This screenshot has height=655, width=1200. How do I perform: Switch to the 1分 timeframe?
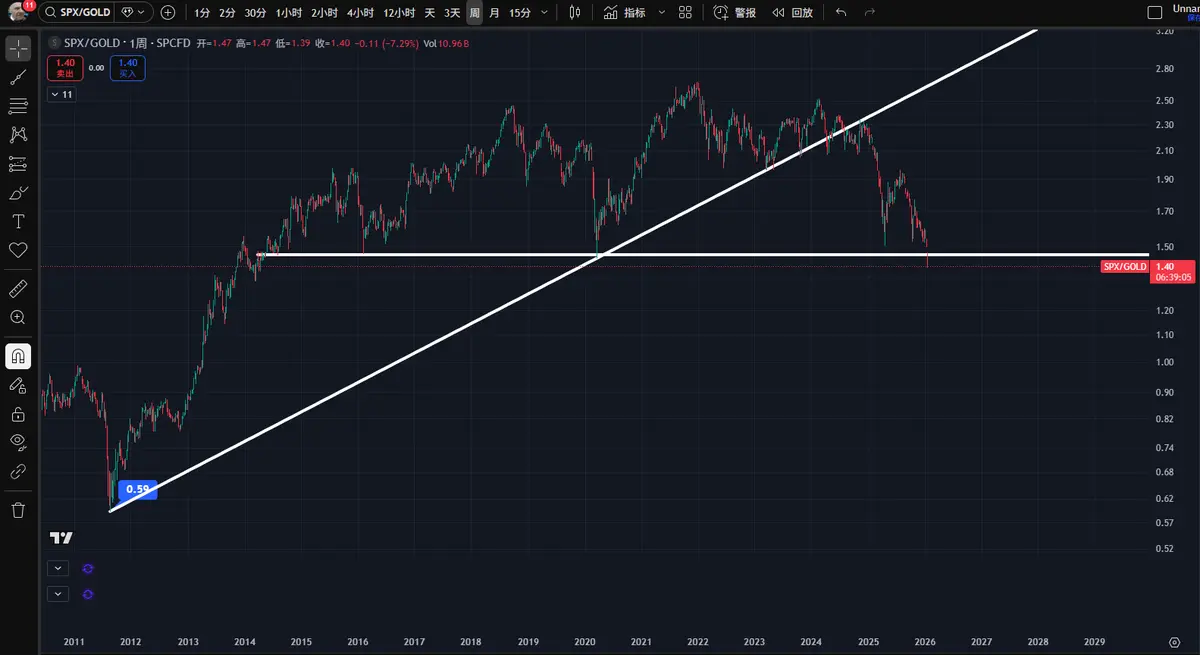click(202, 13)
